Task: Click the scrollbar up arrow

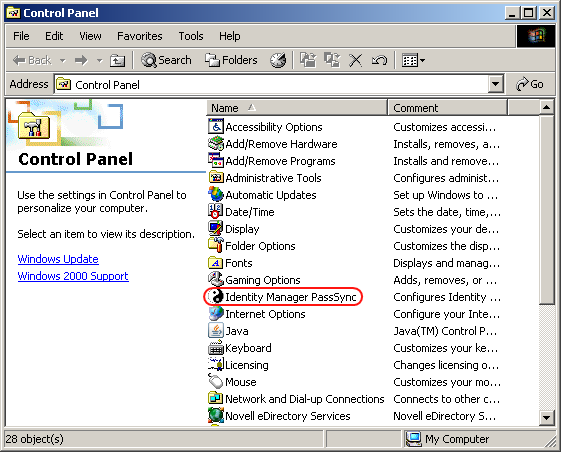Action: [x=547, y=107]
